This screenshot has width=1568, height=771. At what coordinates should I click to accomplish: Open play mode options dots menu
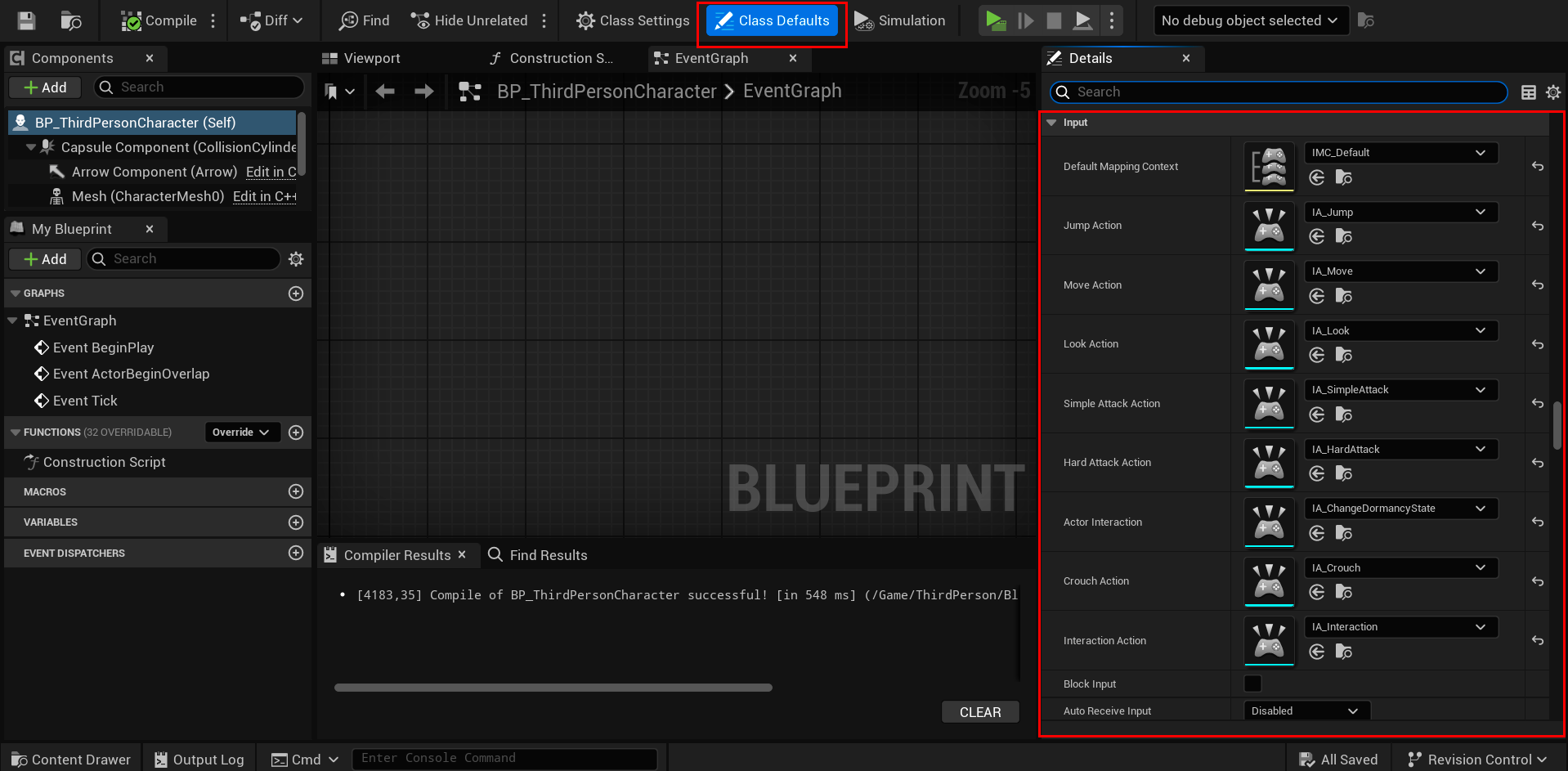click(1112, 20)
